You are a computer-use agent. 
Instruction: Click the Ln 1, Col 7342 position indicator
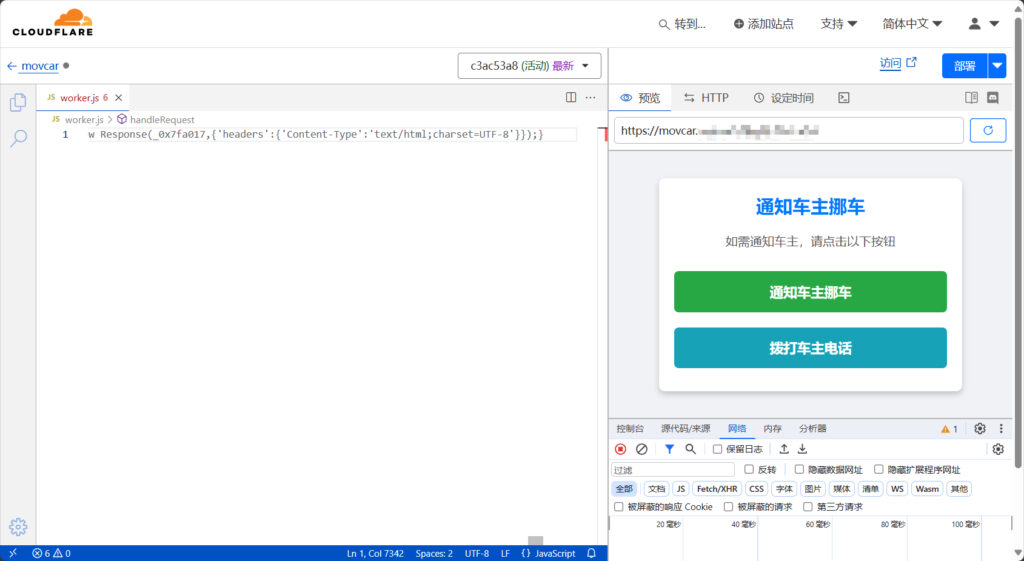pos(375,553)
